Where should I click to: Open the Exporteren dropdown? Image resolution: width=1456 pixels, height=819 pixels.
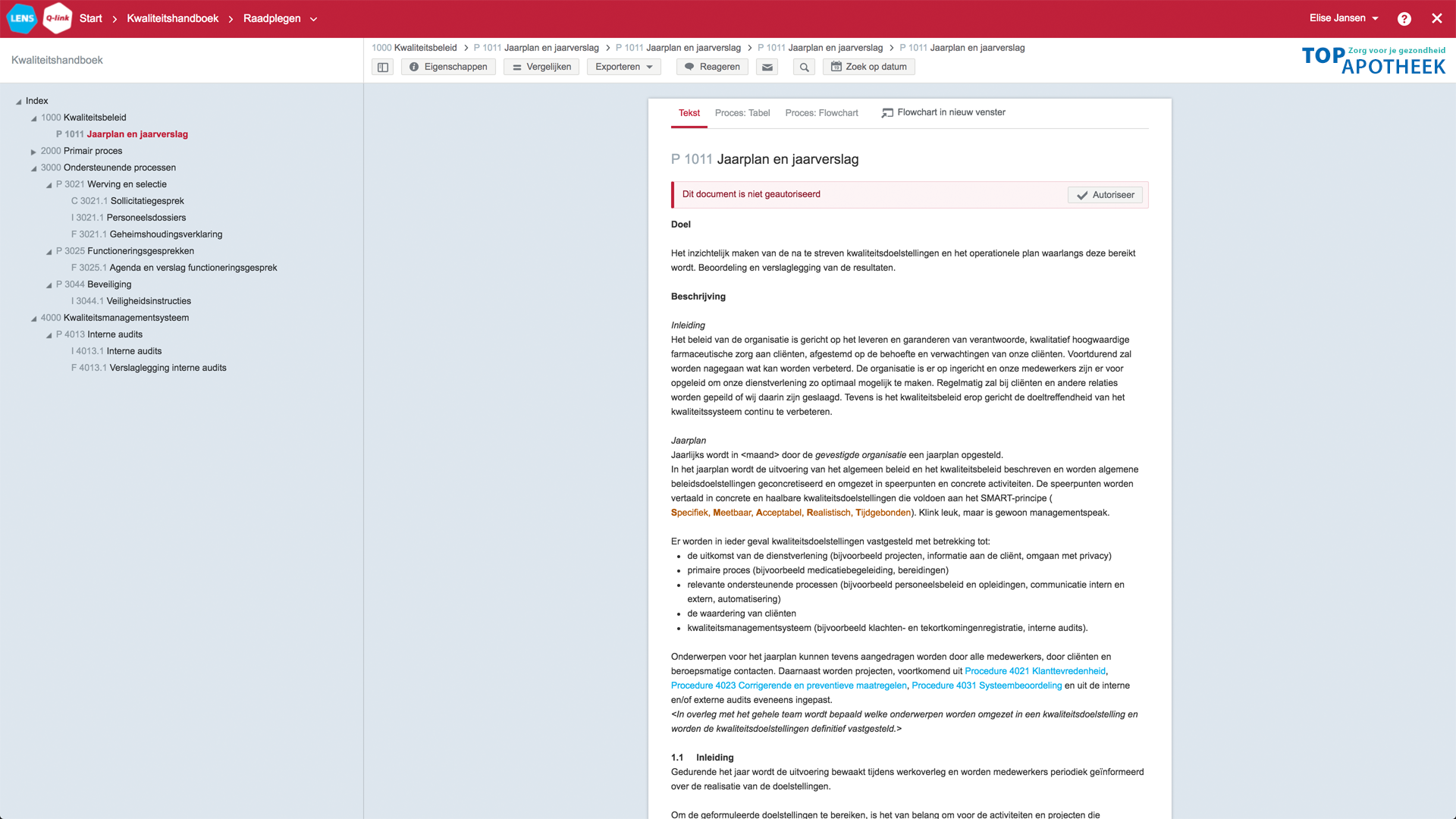point(624,67)
